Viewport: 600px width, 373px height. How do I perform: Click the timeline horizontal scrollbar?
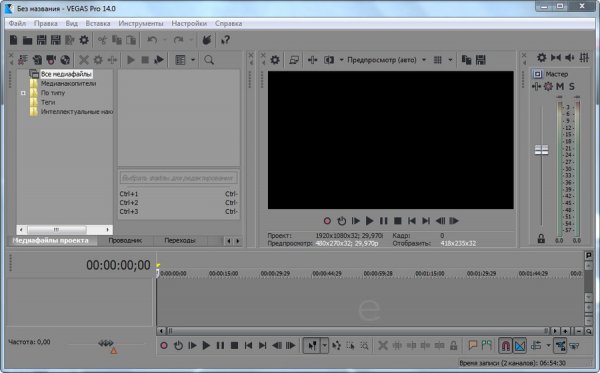click(x=357, y=331)
